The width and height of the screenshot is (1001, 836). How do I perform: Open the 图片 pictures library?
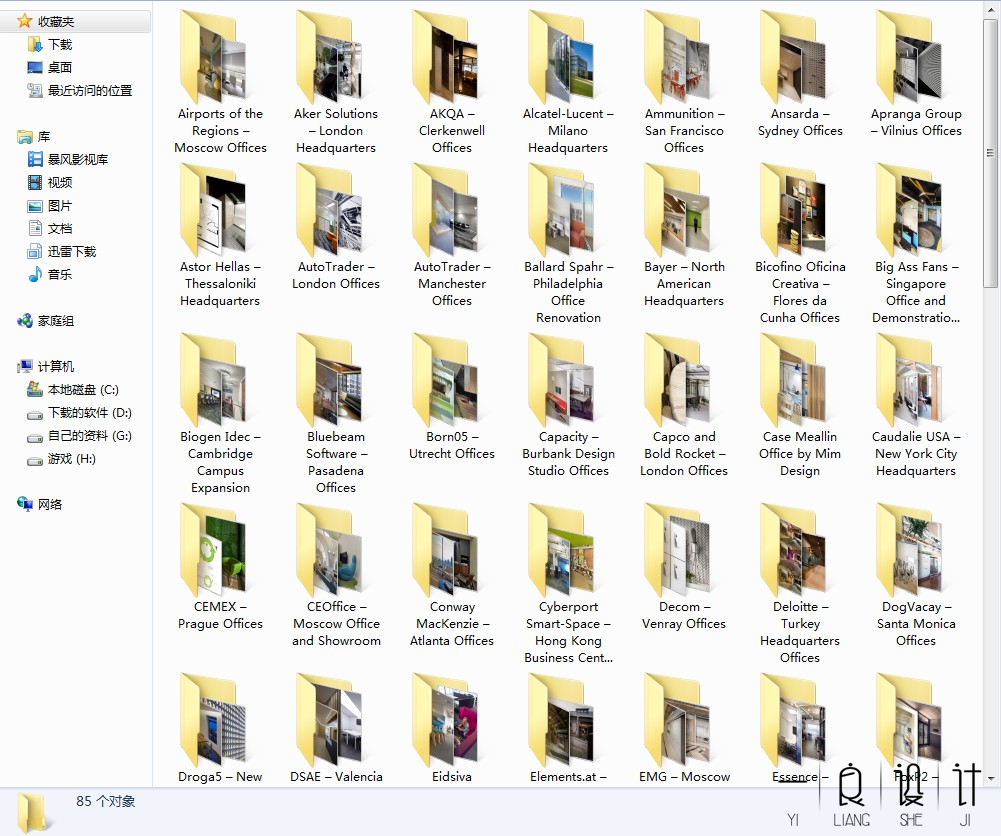click(50, 205)
